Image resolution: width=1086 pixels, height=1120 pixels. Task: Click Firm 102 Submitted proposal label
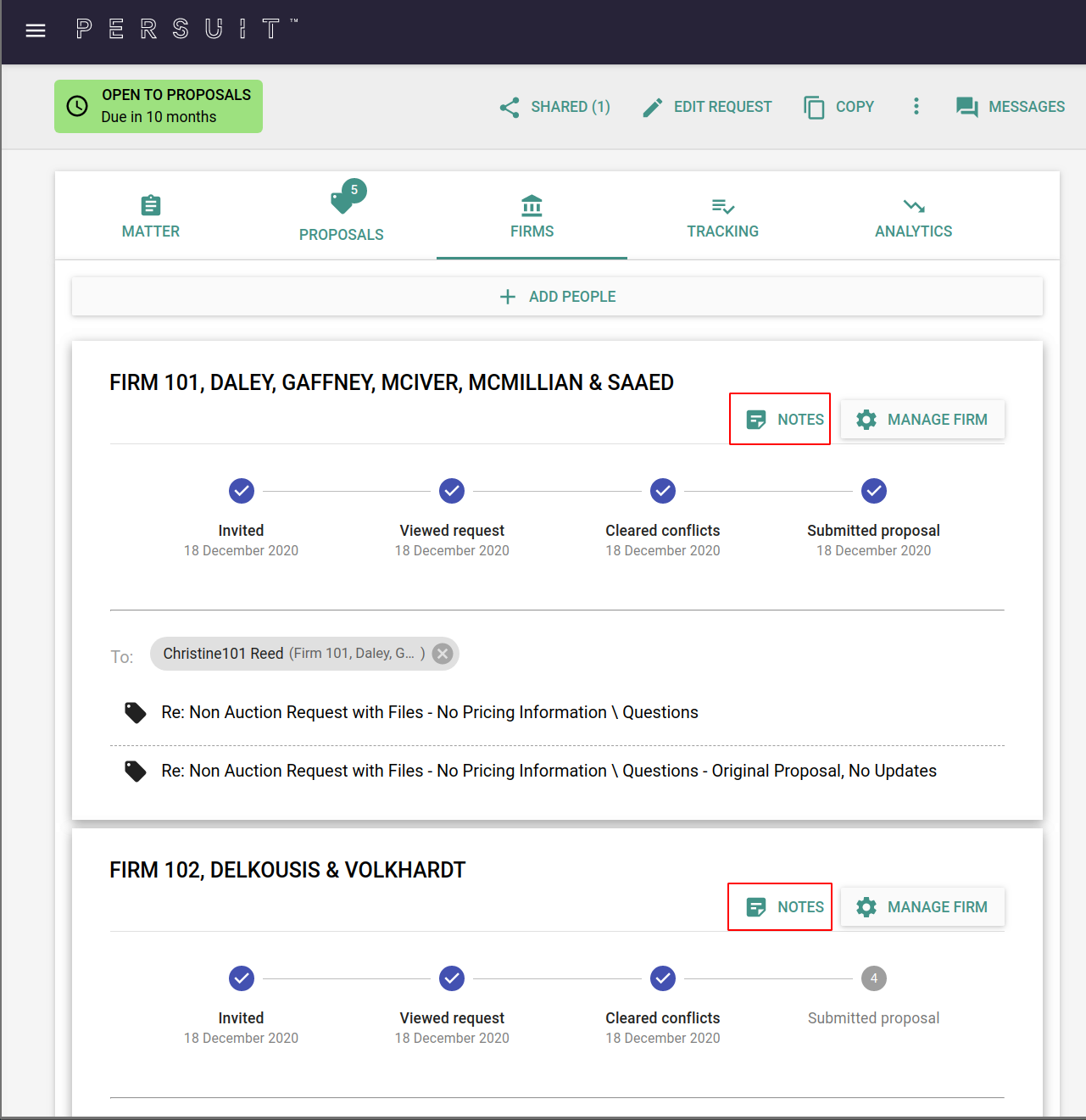click(874, 1018)
